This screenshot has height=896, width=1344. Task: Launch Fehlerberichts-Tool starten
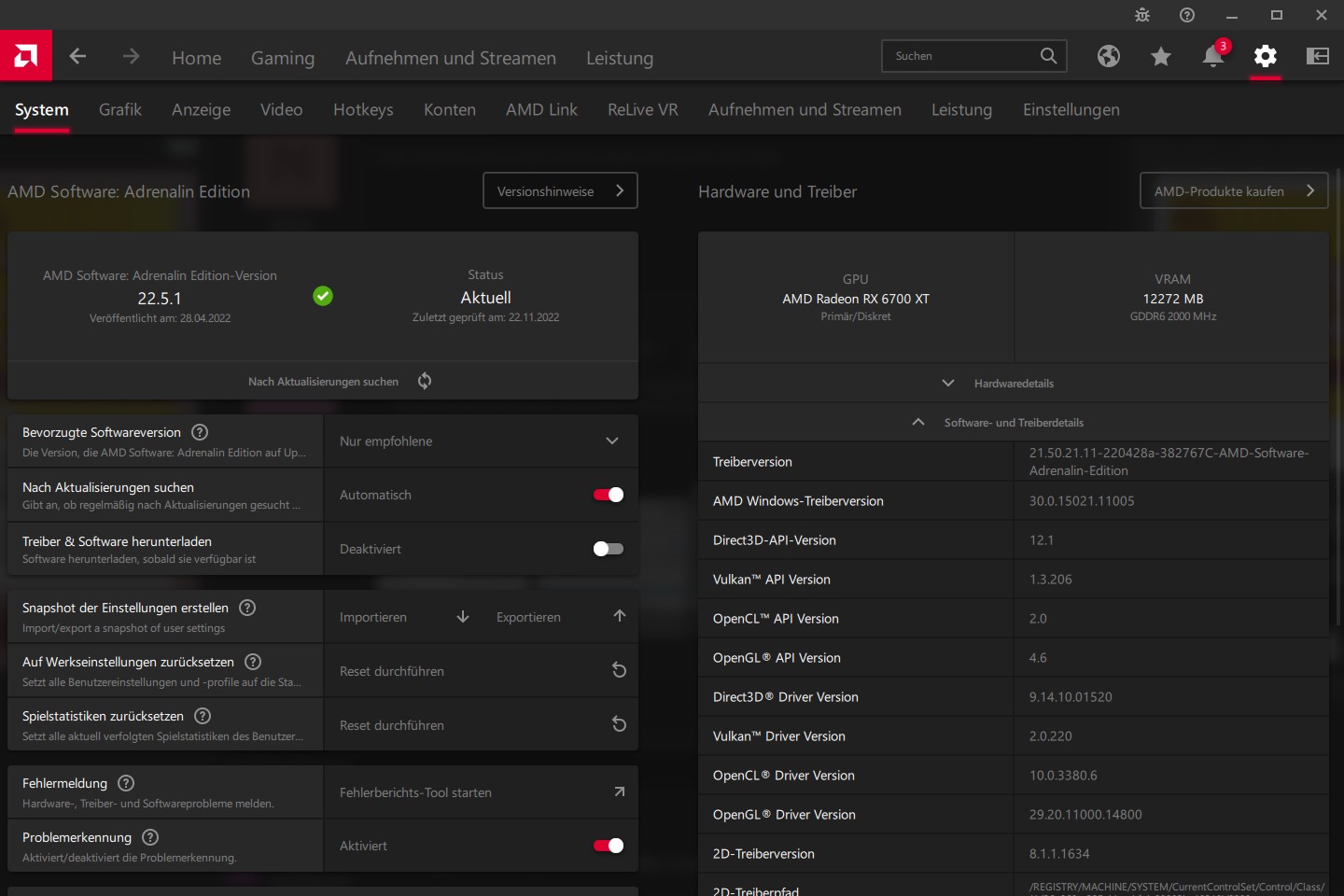click(481, 792)
